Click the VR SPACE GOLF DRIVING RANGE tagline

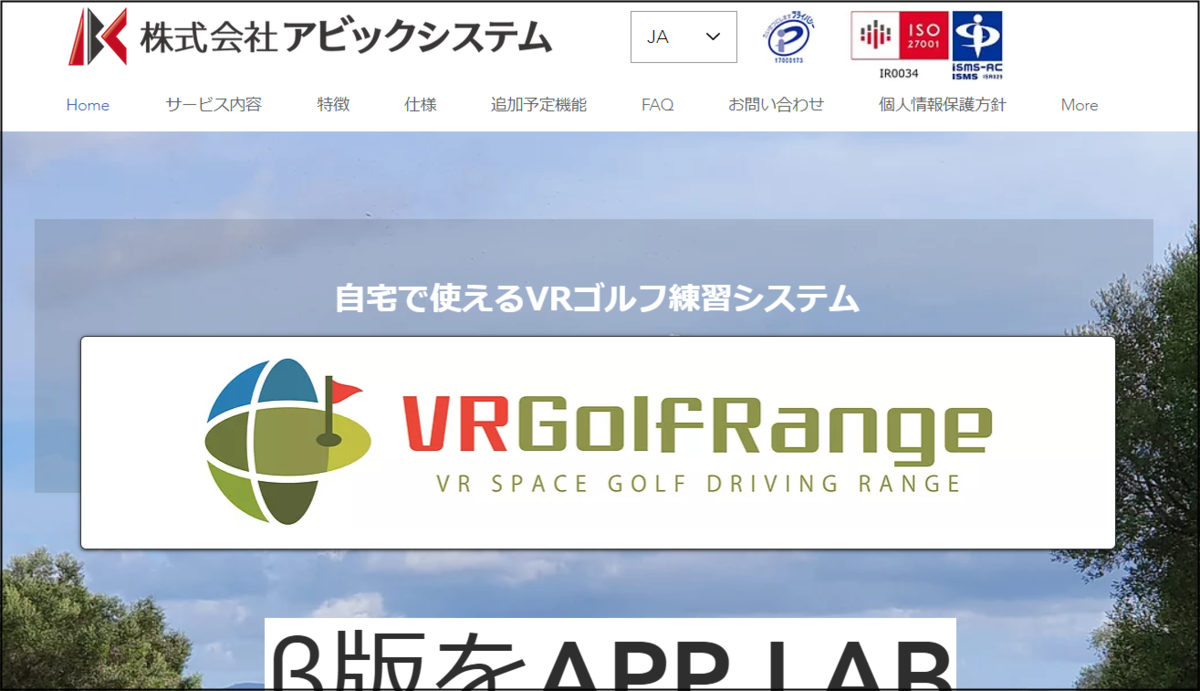[x=698, y=484]
